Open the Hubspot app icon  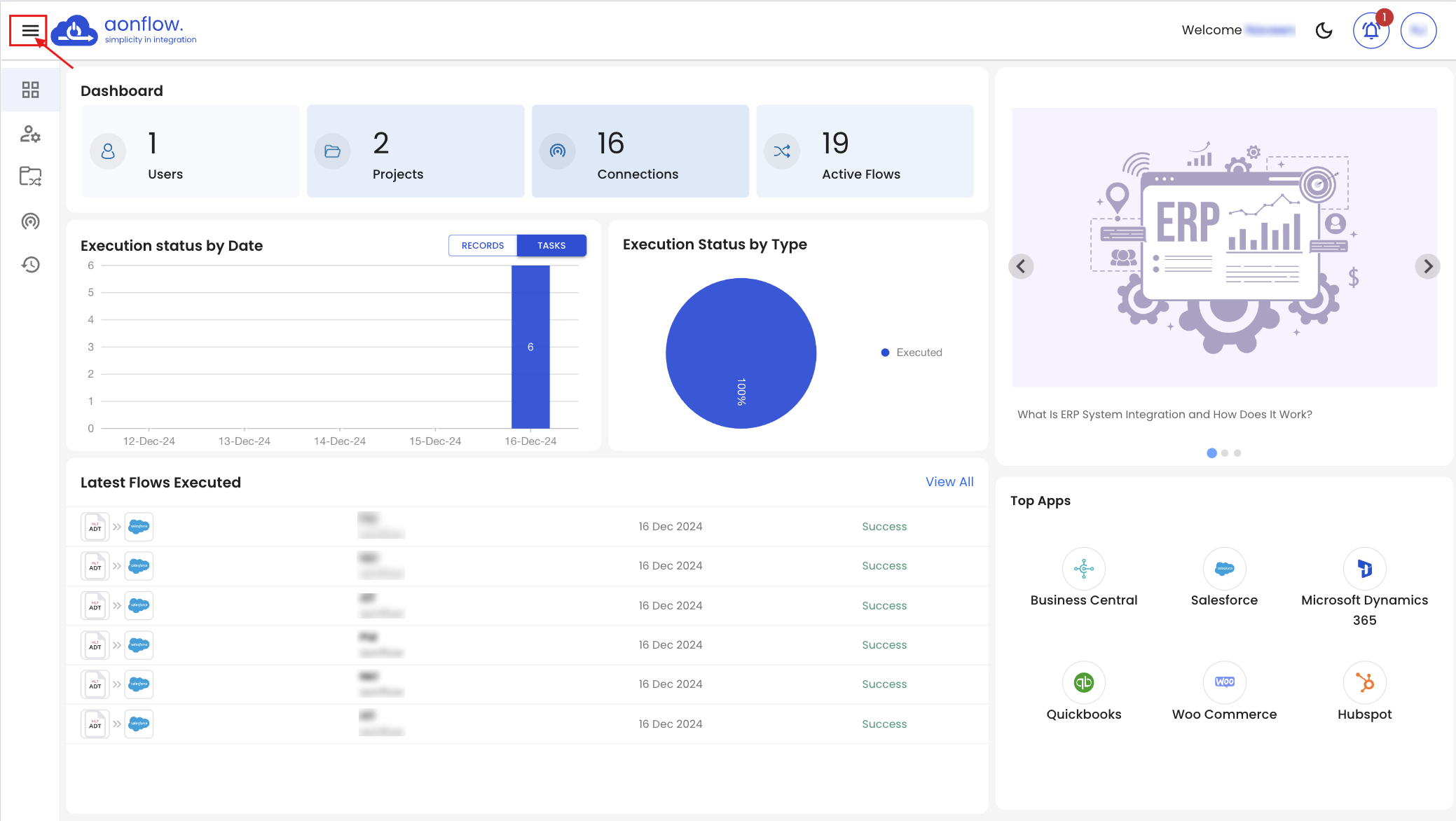(x=1364, y=682)
